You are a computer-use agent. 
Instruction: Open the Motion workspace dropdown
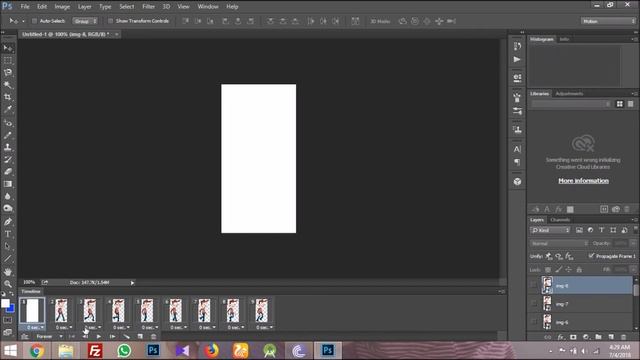tap(608, 21)
